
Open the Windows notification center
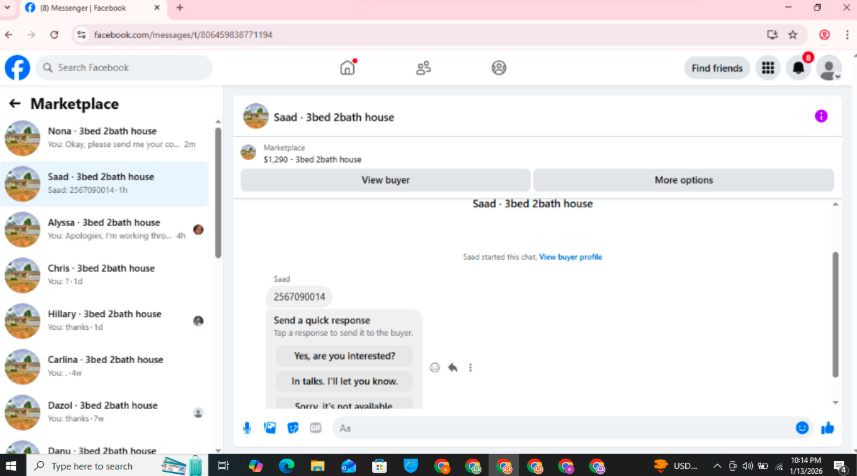pyautogui.click(x=841, y=466)
